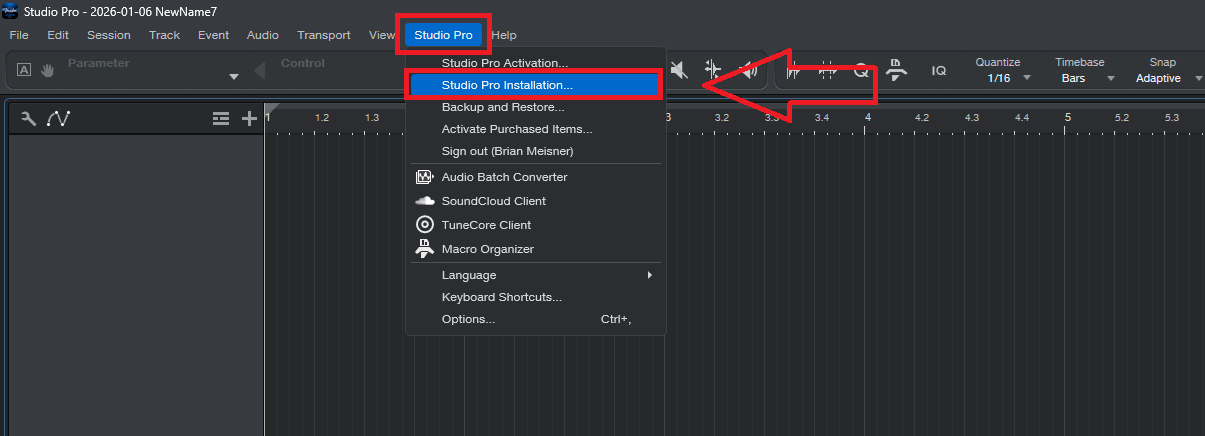Toggle the IQ button in toolbar
This screenshot has width=1205, height=436.
tap(939, 71)
